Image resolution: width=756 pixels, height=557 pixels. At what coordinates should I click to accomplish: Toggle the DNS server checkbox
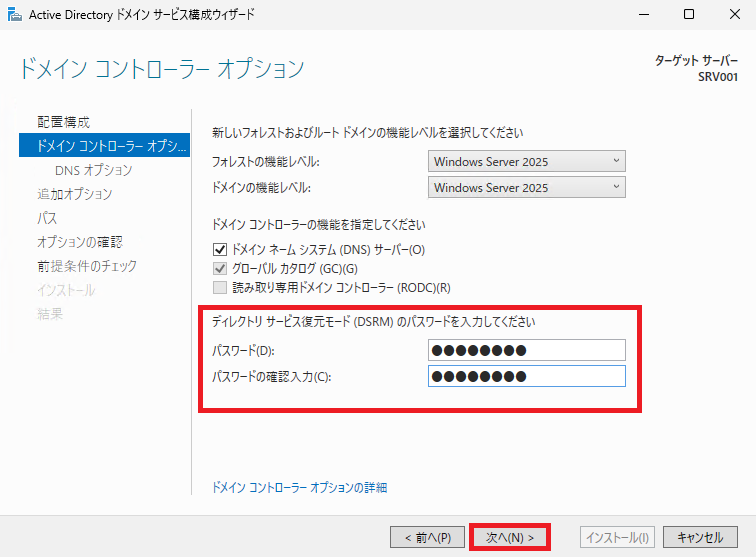tap(220, 249)
